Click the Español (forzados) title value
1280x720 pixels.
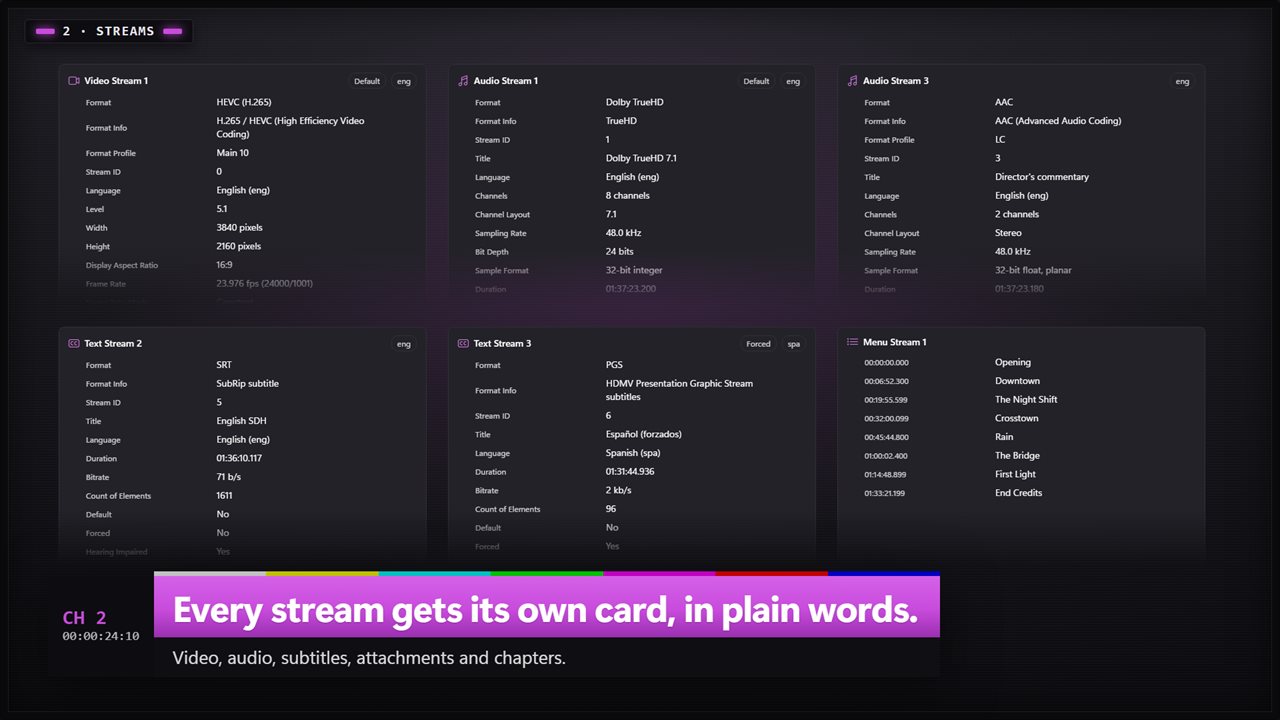(644, 434)
